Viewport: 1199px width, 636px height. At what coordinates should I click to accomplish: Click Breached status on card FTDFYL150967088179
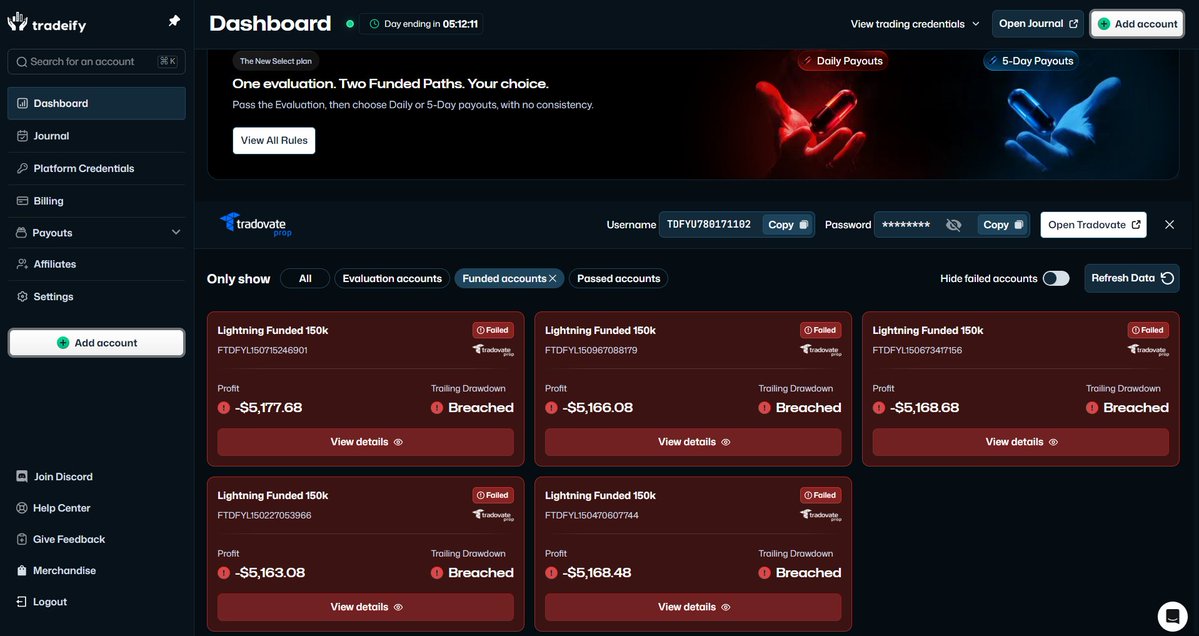(808, 407)
